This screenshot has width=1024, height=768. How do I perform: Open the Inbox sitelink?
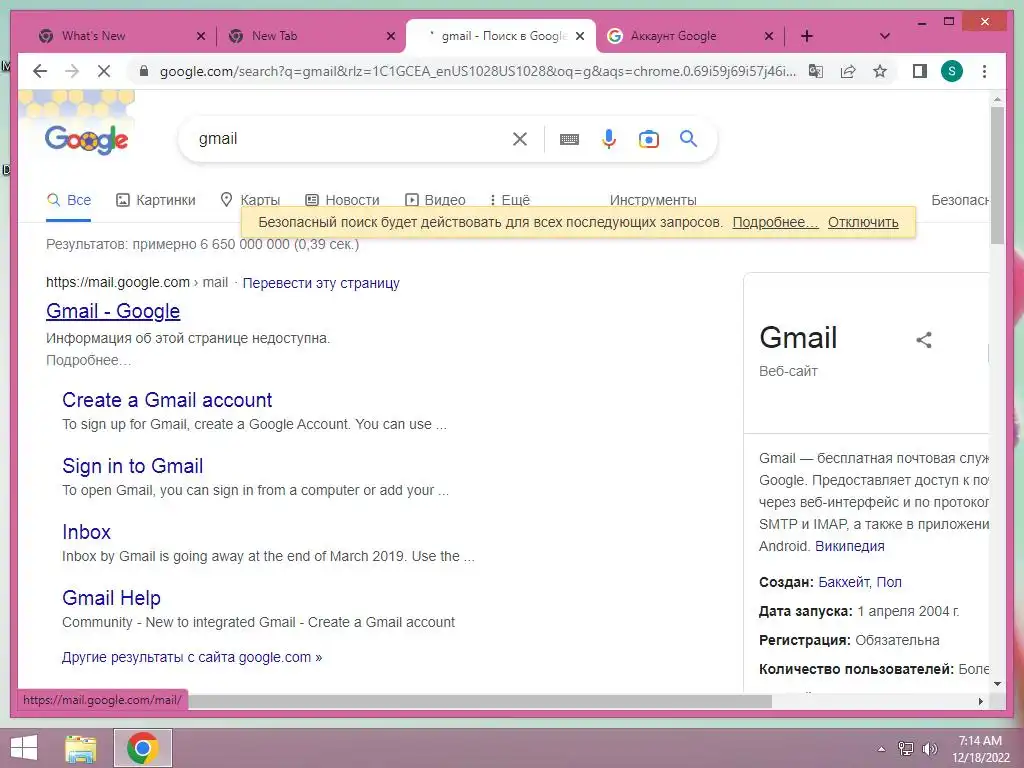[86, 532]
